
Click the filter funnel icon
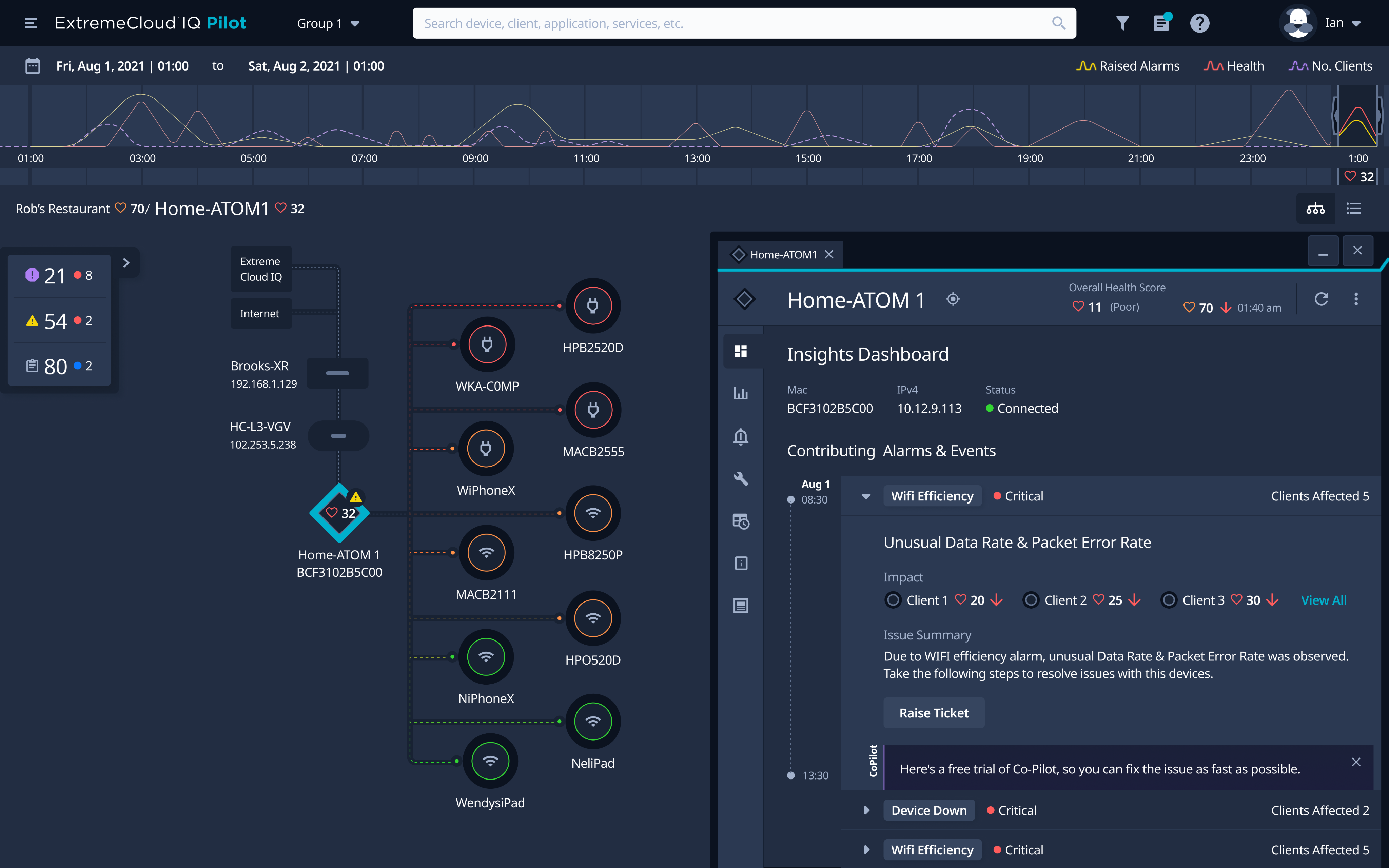pyautogui.click(x=1122, y=23)
